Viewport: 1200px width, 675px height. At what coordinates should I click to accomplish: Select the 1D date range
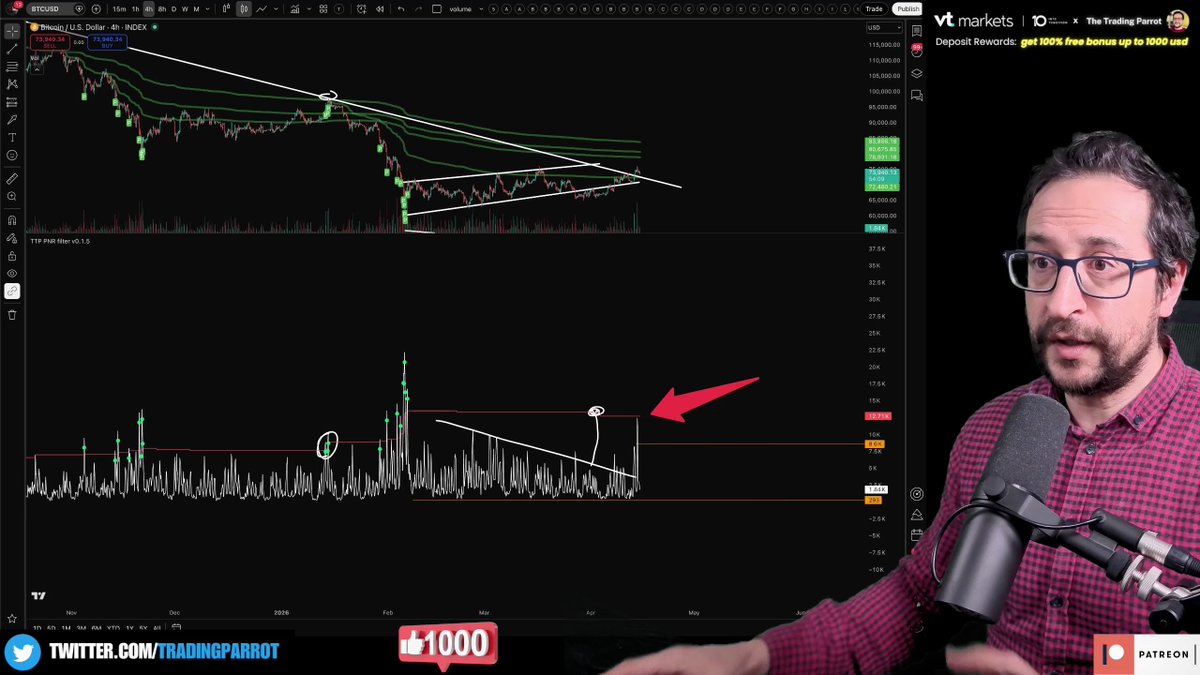point(37,628)
